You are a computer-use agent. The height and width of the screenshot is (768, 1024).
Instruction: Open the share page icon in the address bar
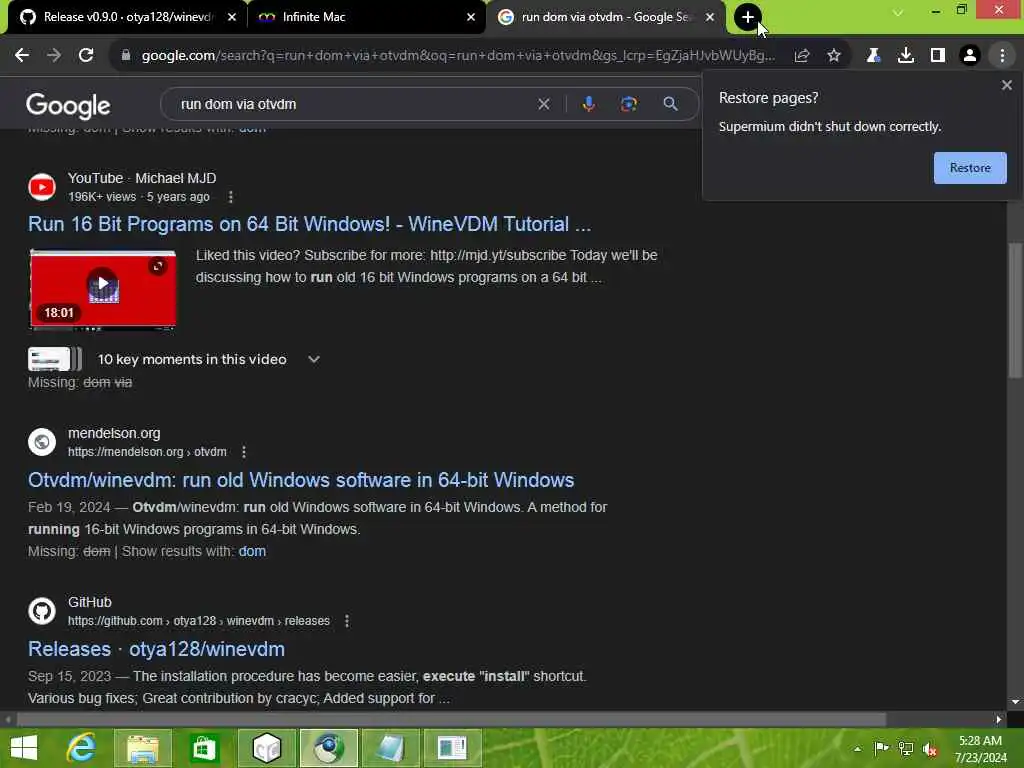802,56
